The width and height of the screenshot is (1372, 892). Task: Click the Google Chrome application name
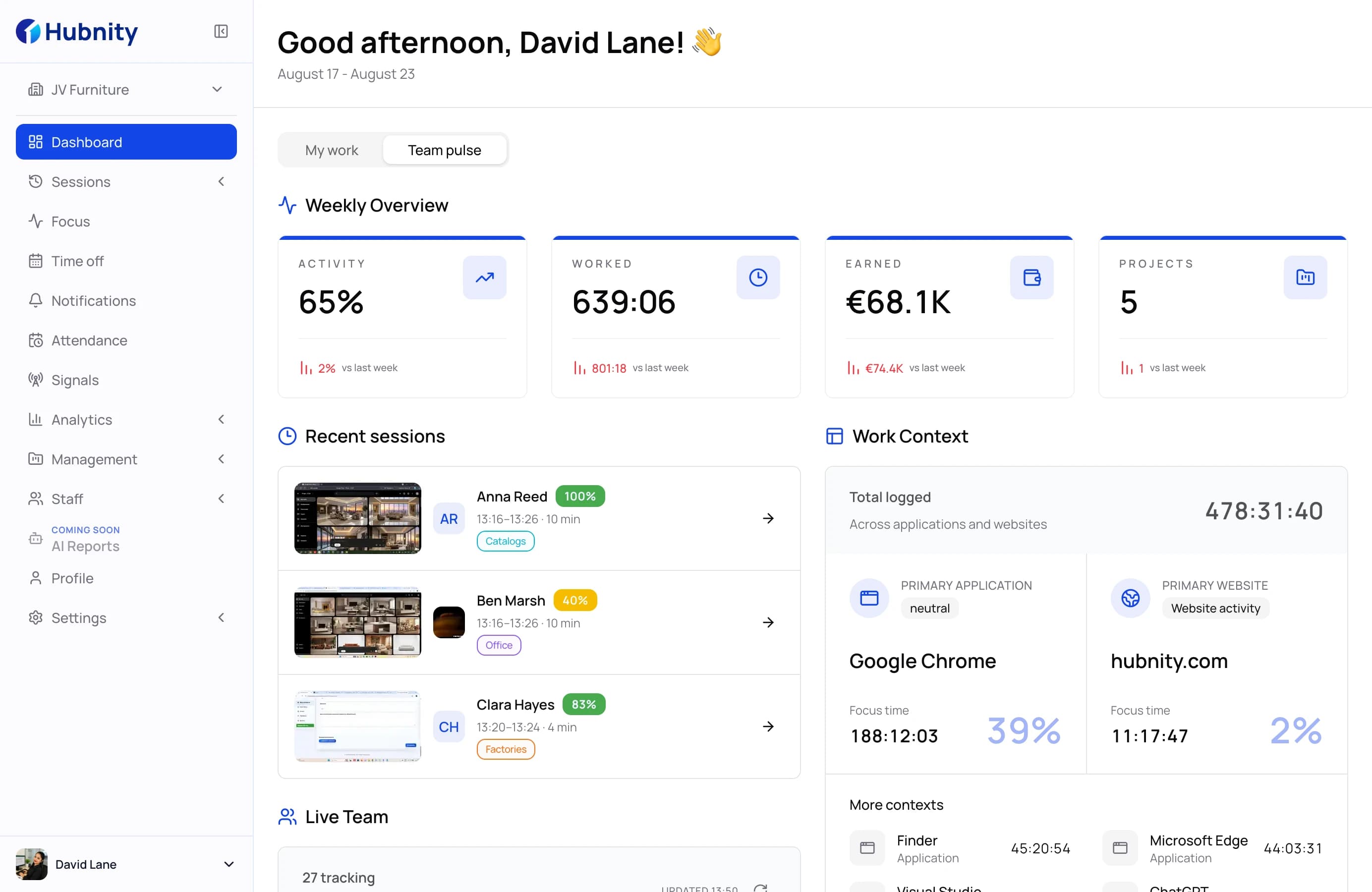coord(922,661)
